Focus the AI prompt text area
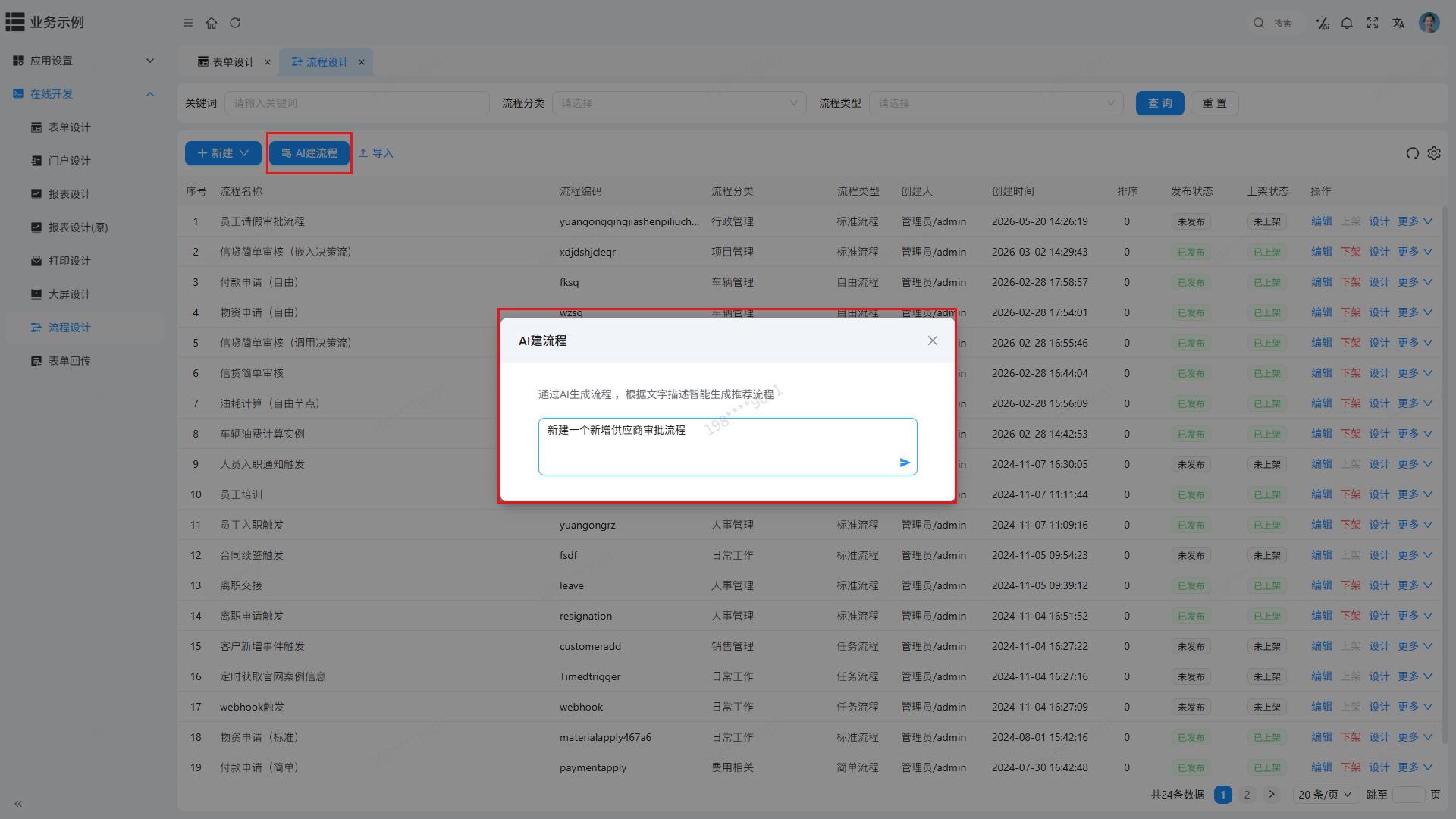This screenshot has width=1456, height=819. 727,447
